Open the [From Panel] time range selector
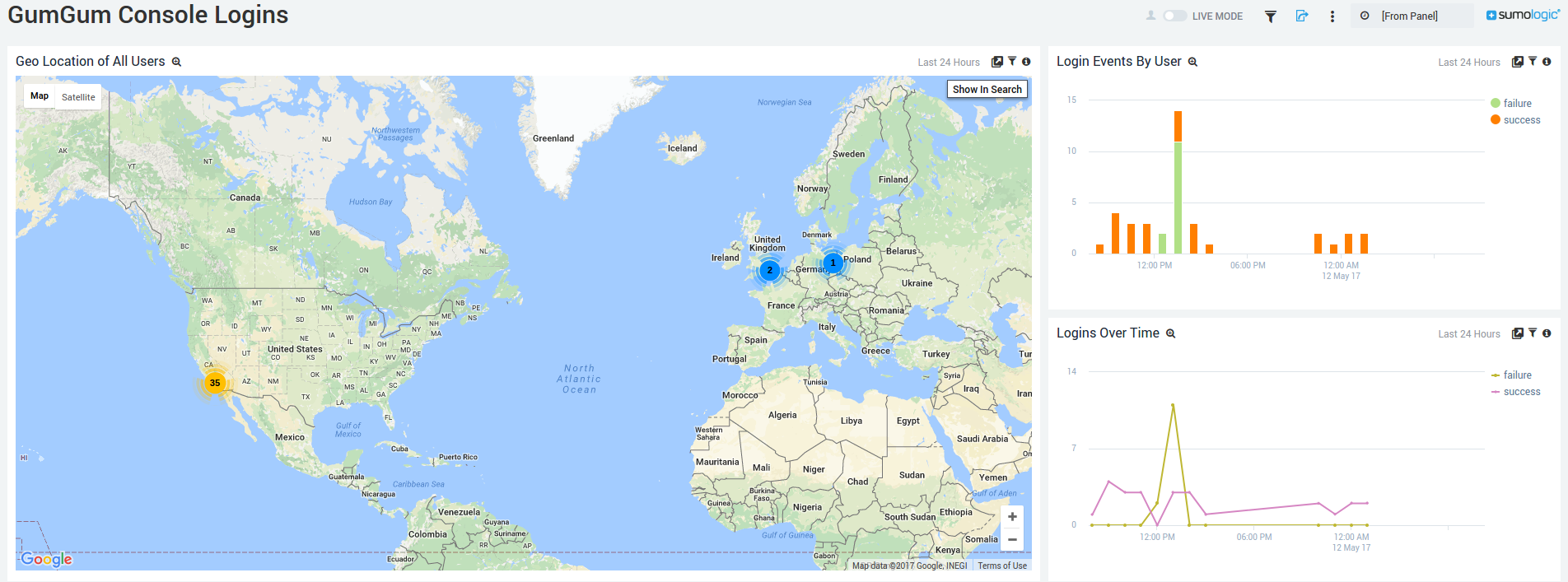Screen dimensions: 1568x582 point(1412,16)
